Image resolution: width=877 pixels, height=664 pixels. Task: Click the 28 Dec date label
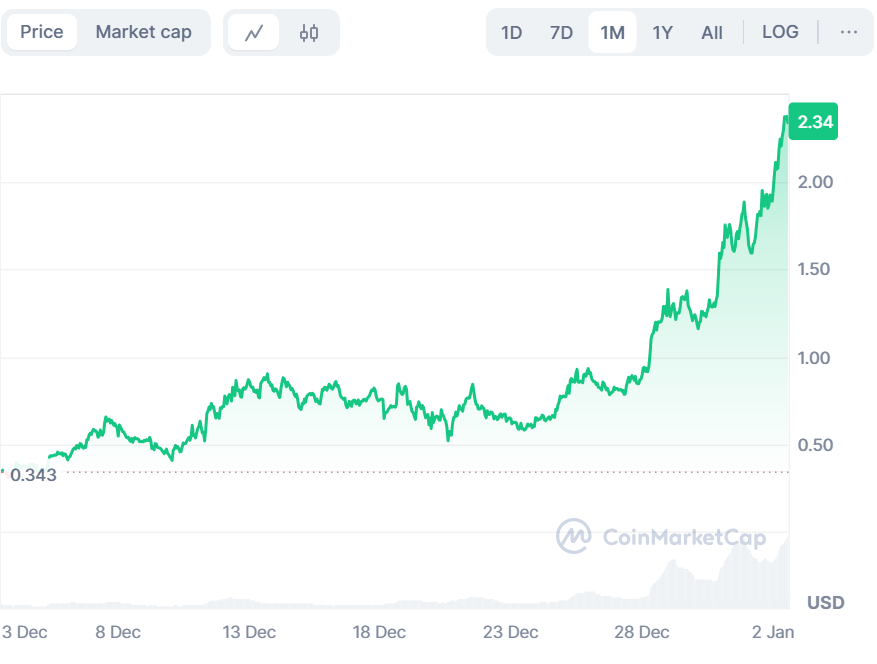click(640, 633)
